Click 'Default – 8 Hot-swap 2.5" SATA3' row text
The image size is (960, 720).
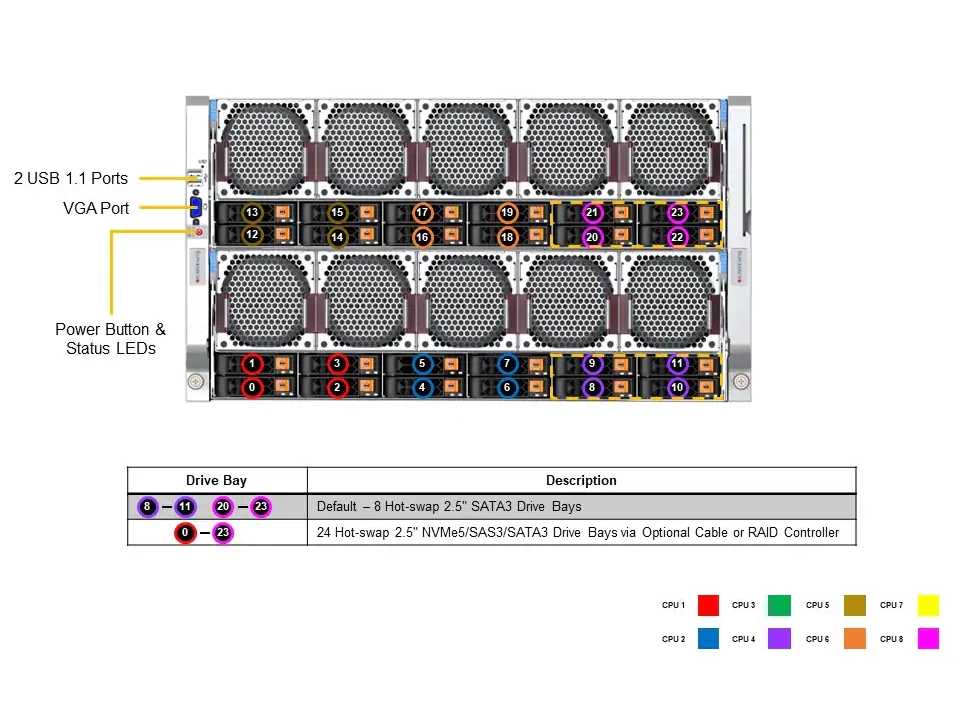pos(449,506)
